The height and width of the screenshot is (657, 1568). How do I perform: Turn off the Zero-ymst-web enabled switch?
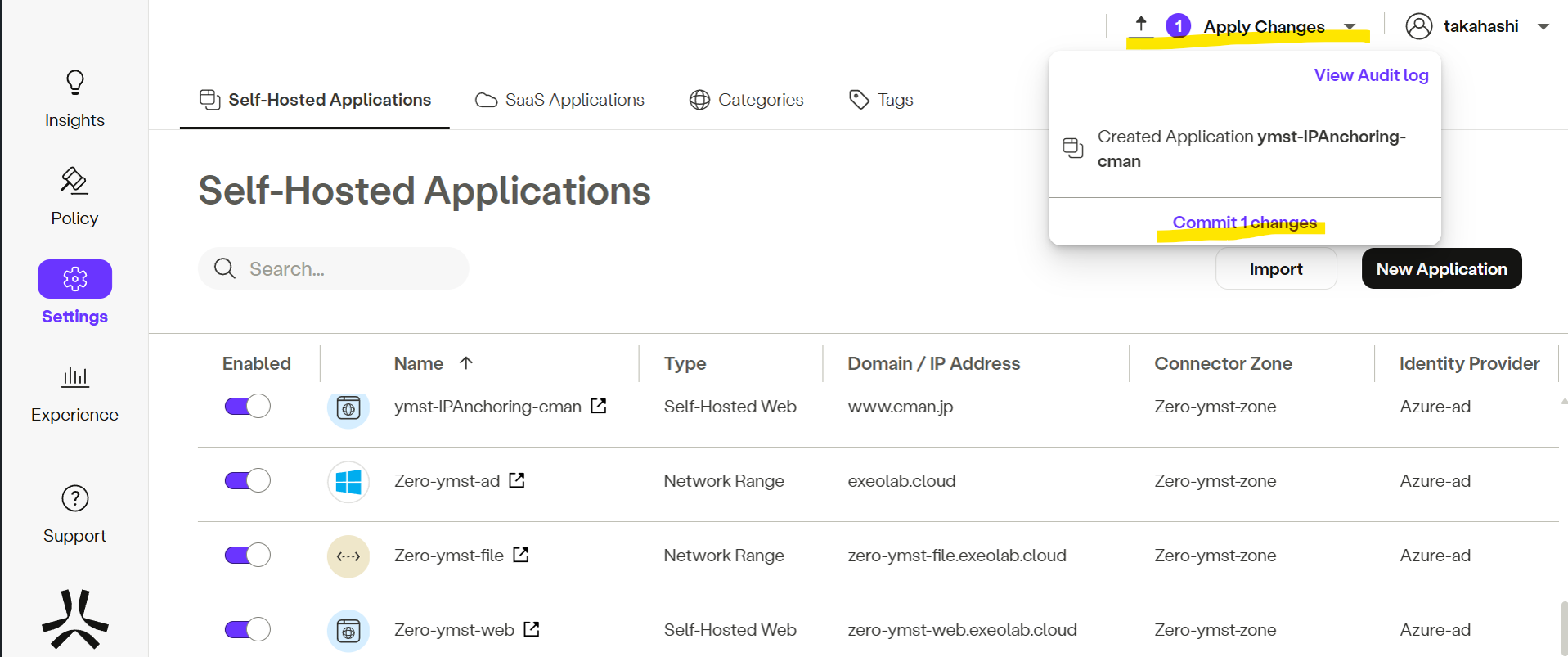[247, 629]
